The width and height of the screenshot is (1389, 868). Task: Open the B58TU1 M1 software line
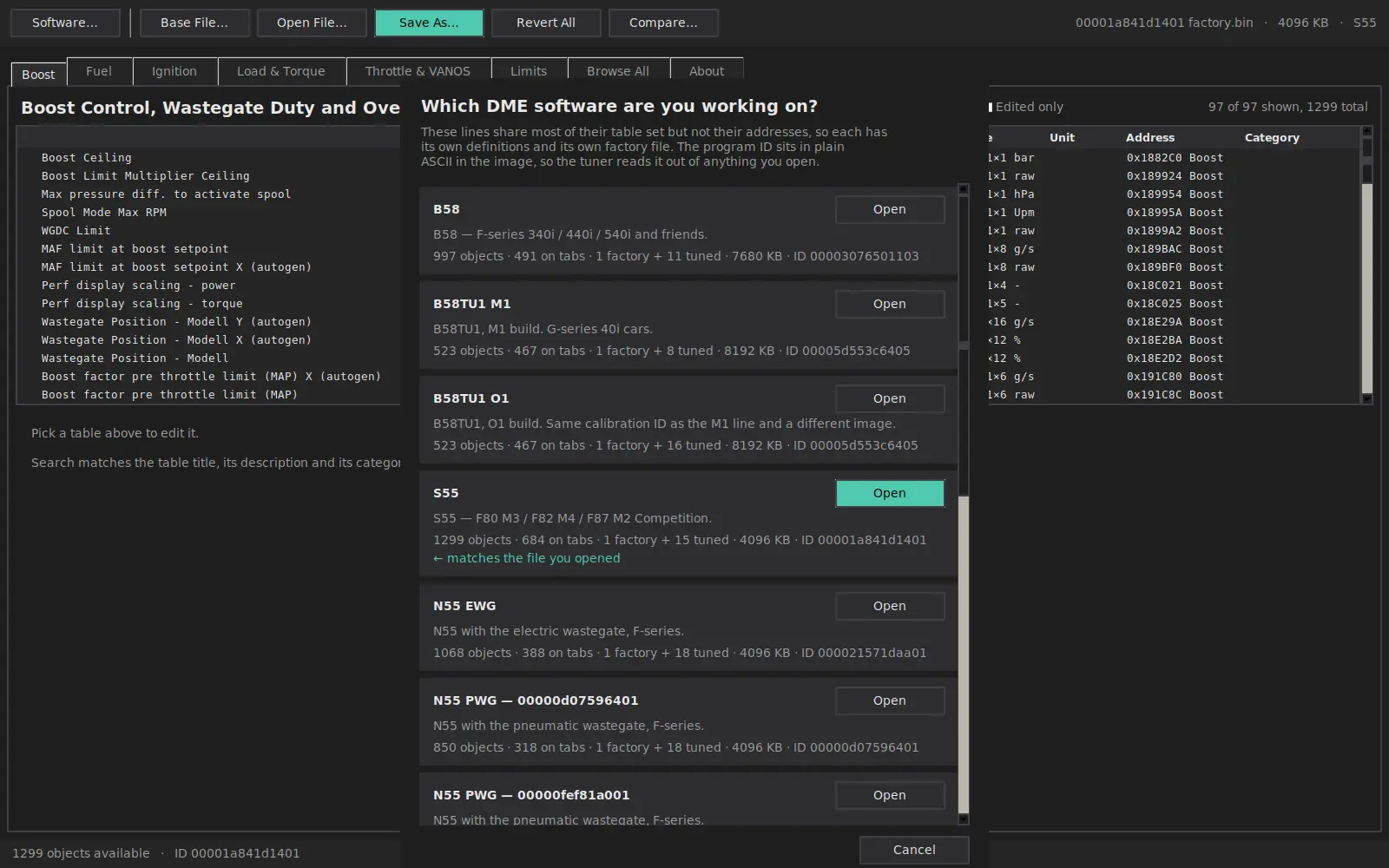(x=890, y=304)
